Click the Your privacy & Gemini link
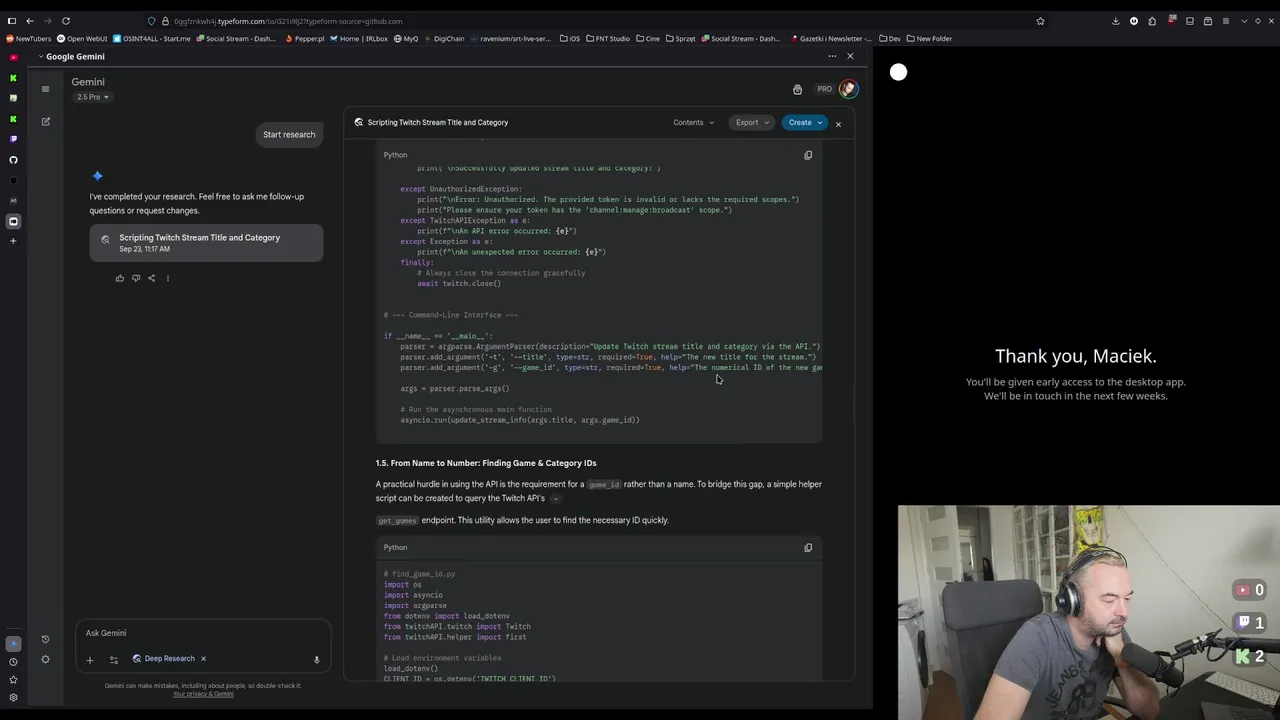Image resolution: width=1280 pixels, height=720 pixels. 203,694
